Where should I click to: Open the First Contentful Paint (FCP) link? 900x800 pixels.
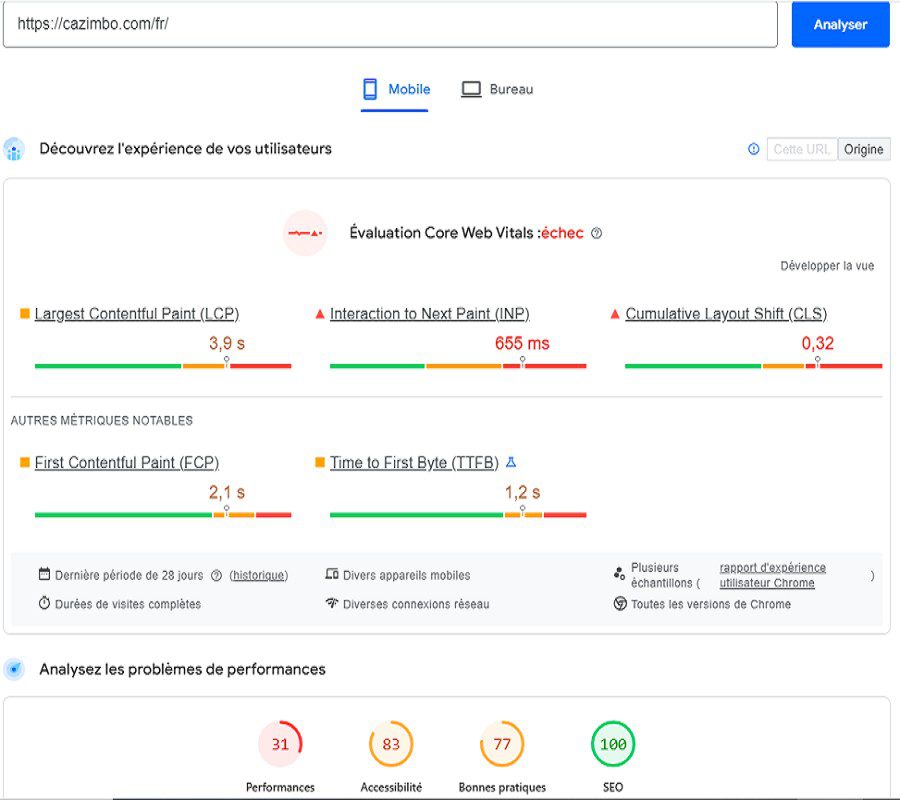click(127, 463)
